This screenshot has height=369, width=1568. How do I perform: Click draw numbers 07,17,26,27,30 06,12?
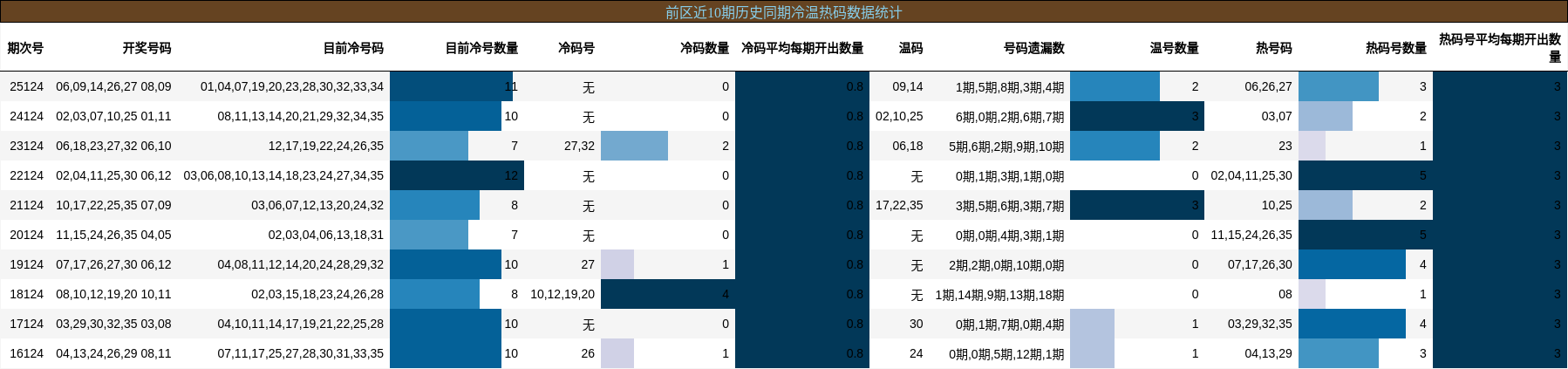point(113,264)
